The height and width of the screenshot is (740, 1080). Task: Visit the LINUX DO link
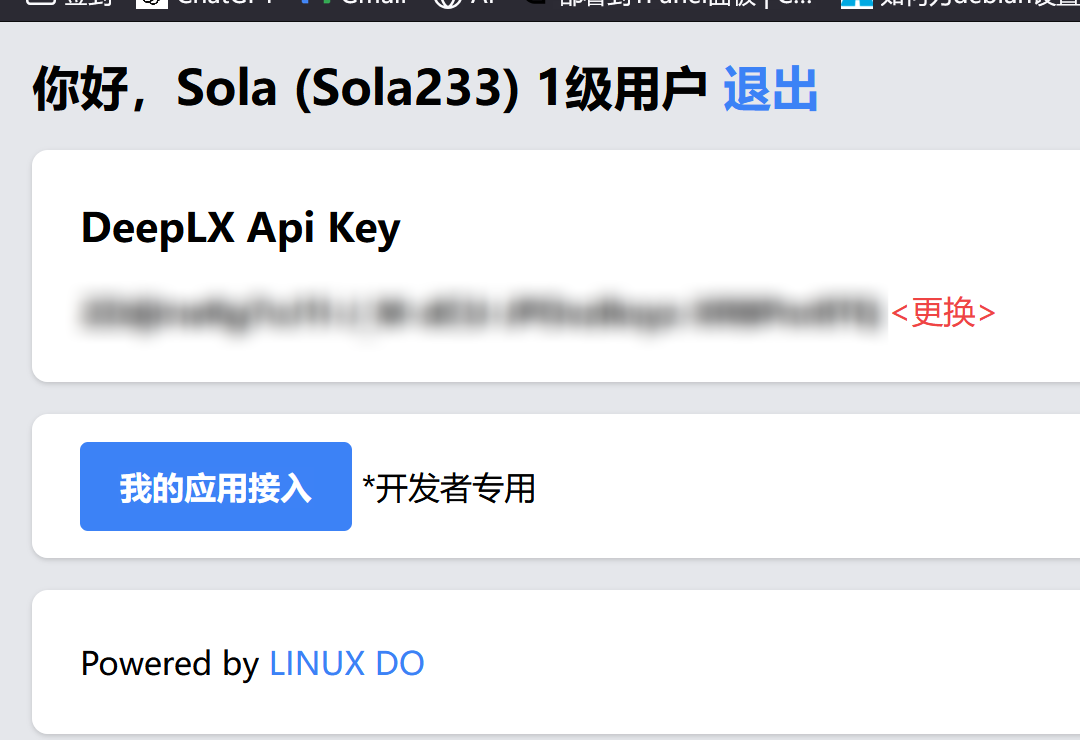tap(346, 664)
